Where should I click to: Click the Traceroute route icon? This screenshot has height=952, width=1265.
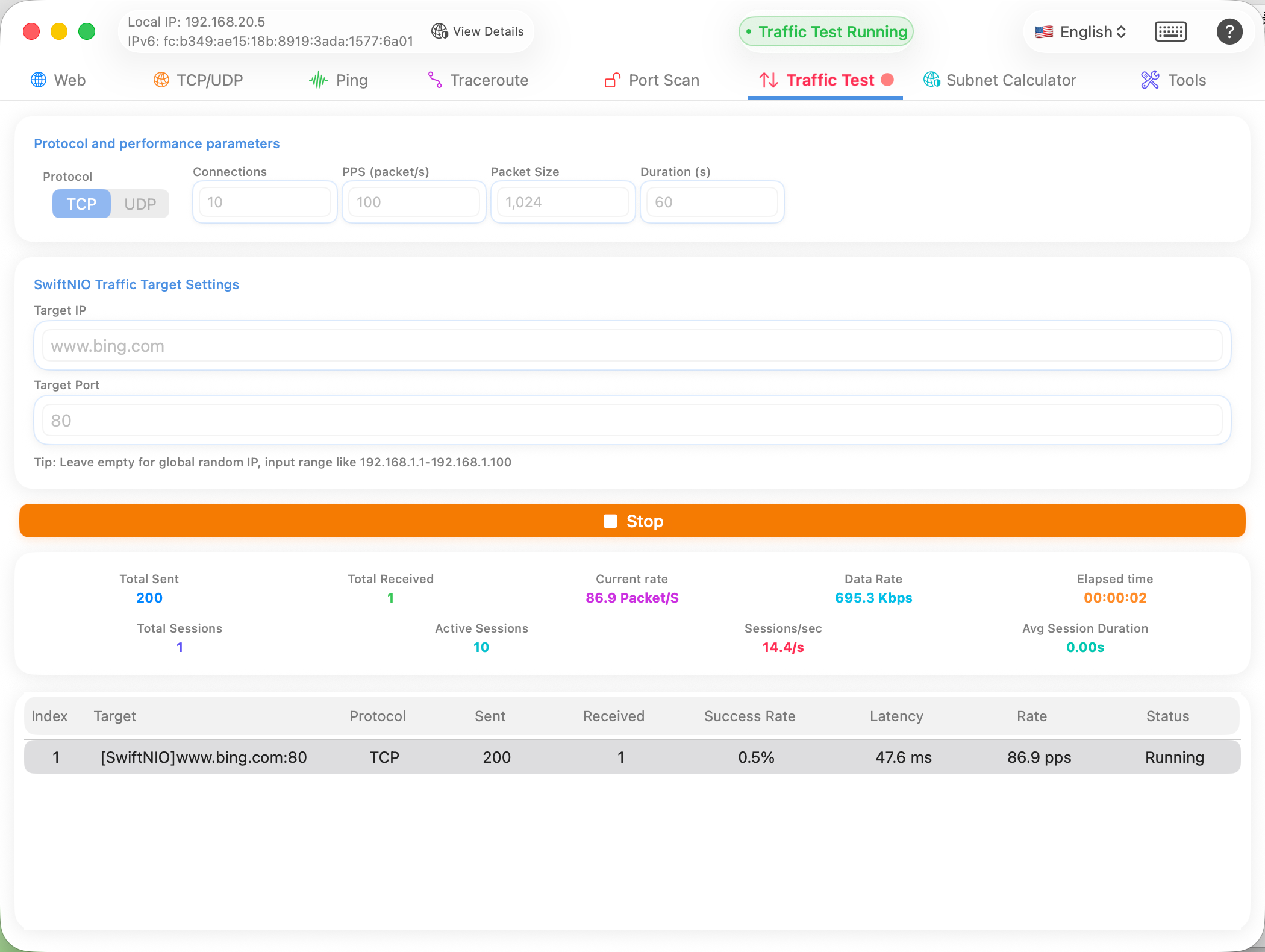point(434,80)
